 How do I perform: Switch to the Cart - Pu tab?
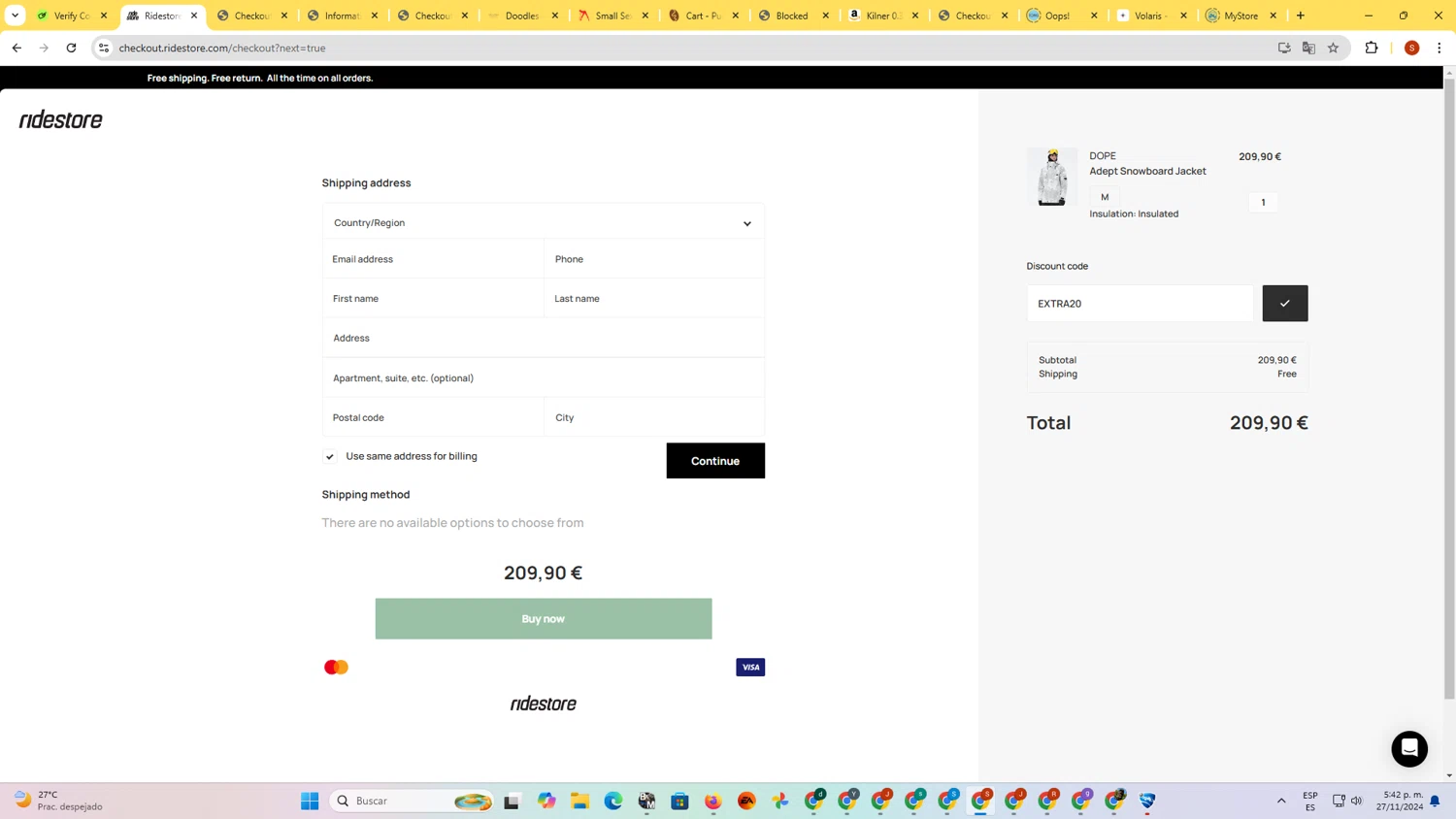coord(703,16)
